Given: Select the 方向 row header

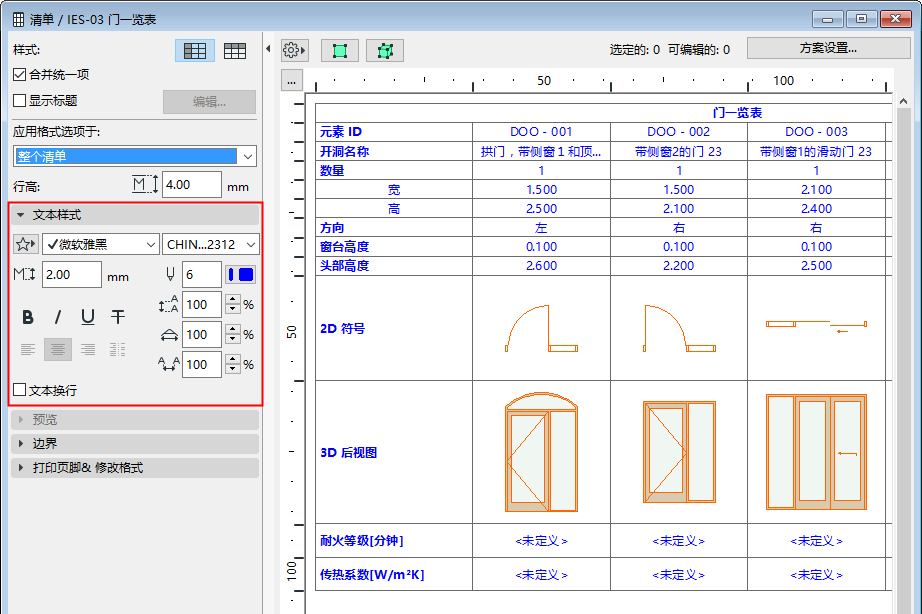Looking at the screenshot, I should click(394, 228).
